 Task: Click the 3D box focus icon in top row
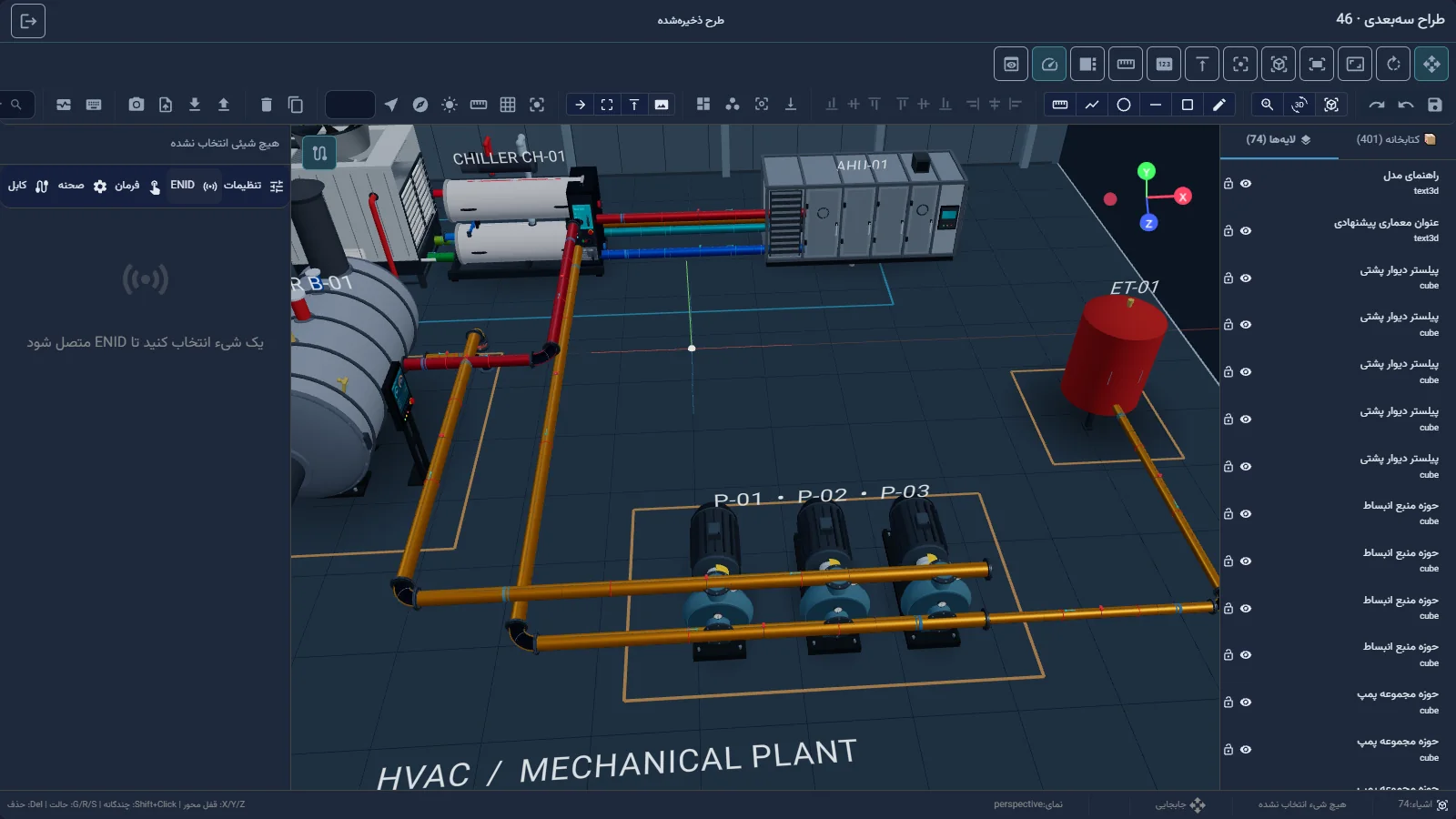pyautogui.click(x=1279, y=64)
